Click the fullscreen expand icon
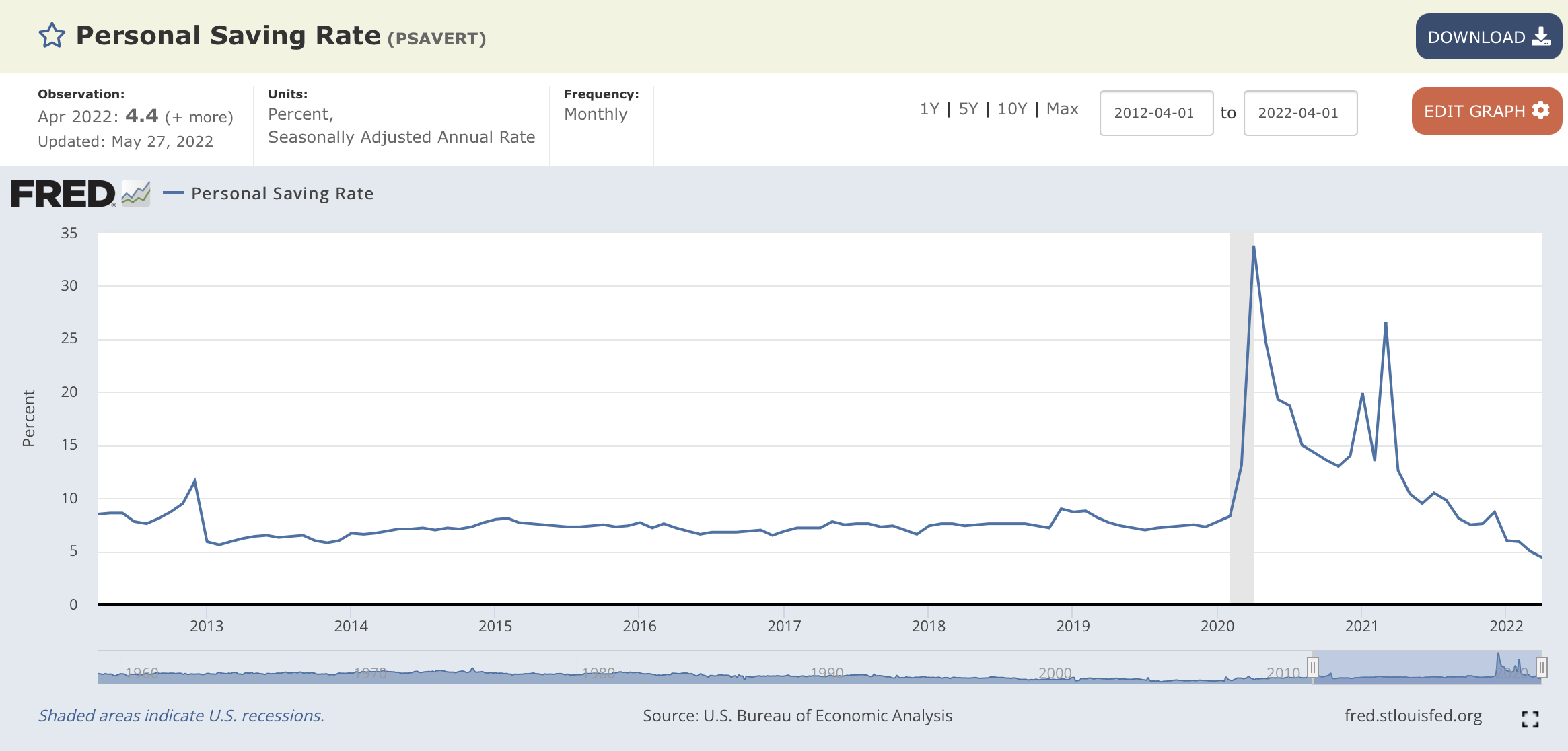The height and width of the screenshot is (751, 1568). point(1530,719)
